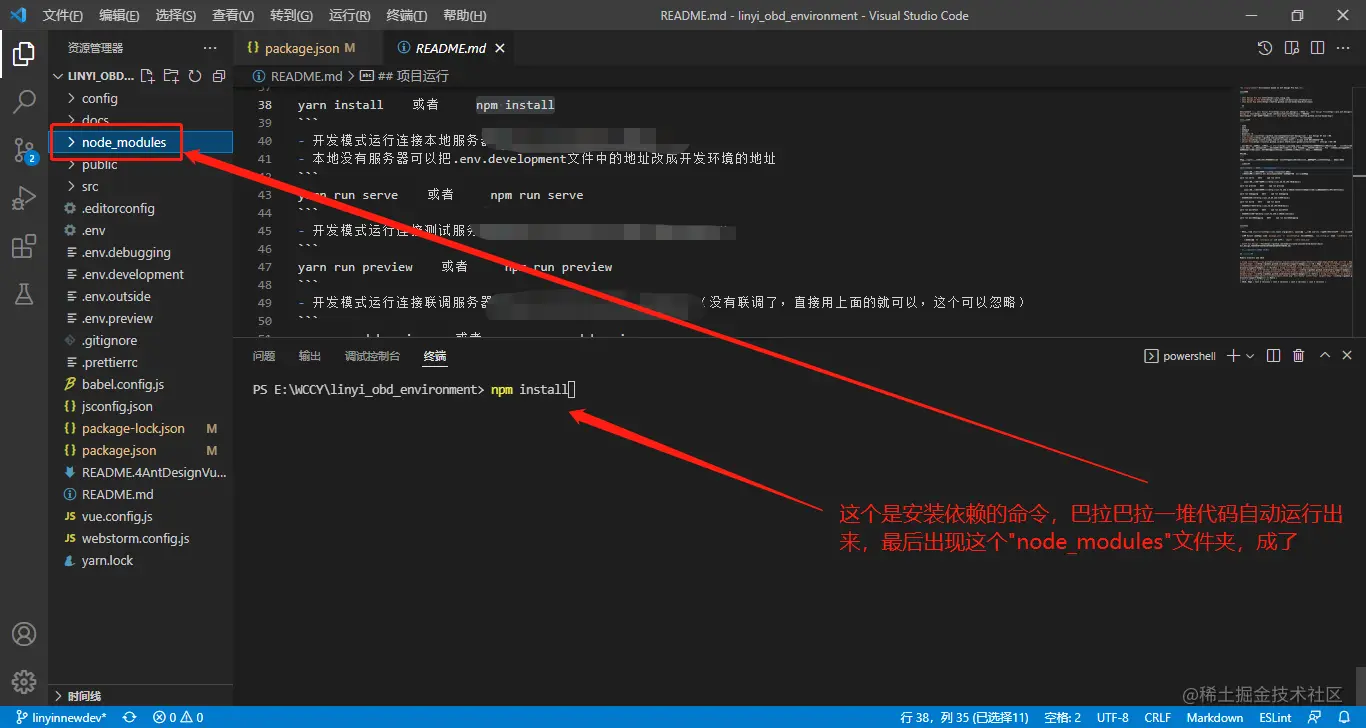Change the CRLF end of line sequence
1366x728 pixels.
point(1157,718)
